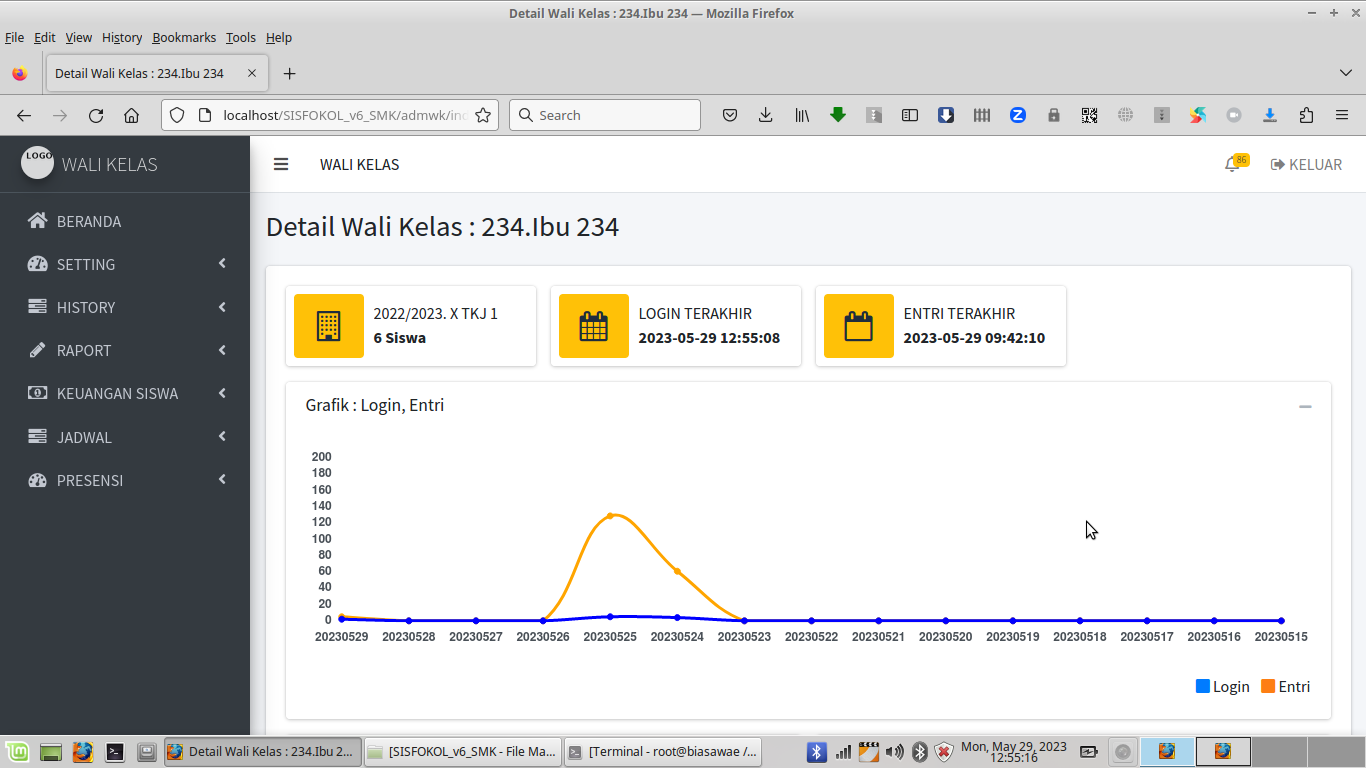This screenshot has height=768, width=1366.
Task: Open Firefox application hamburger menu
Action: [1342, 115]
